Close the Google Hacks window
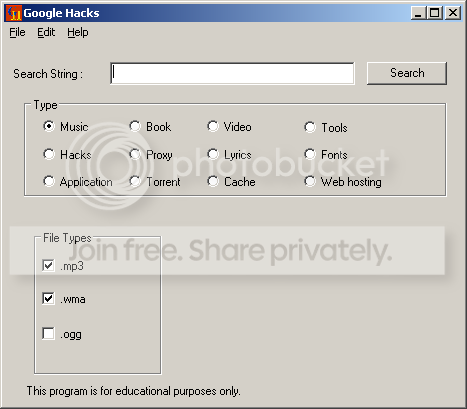The height and width of the screenshot is (409, 467). coord(453,13)
